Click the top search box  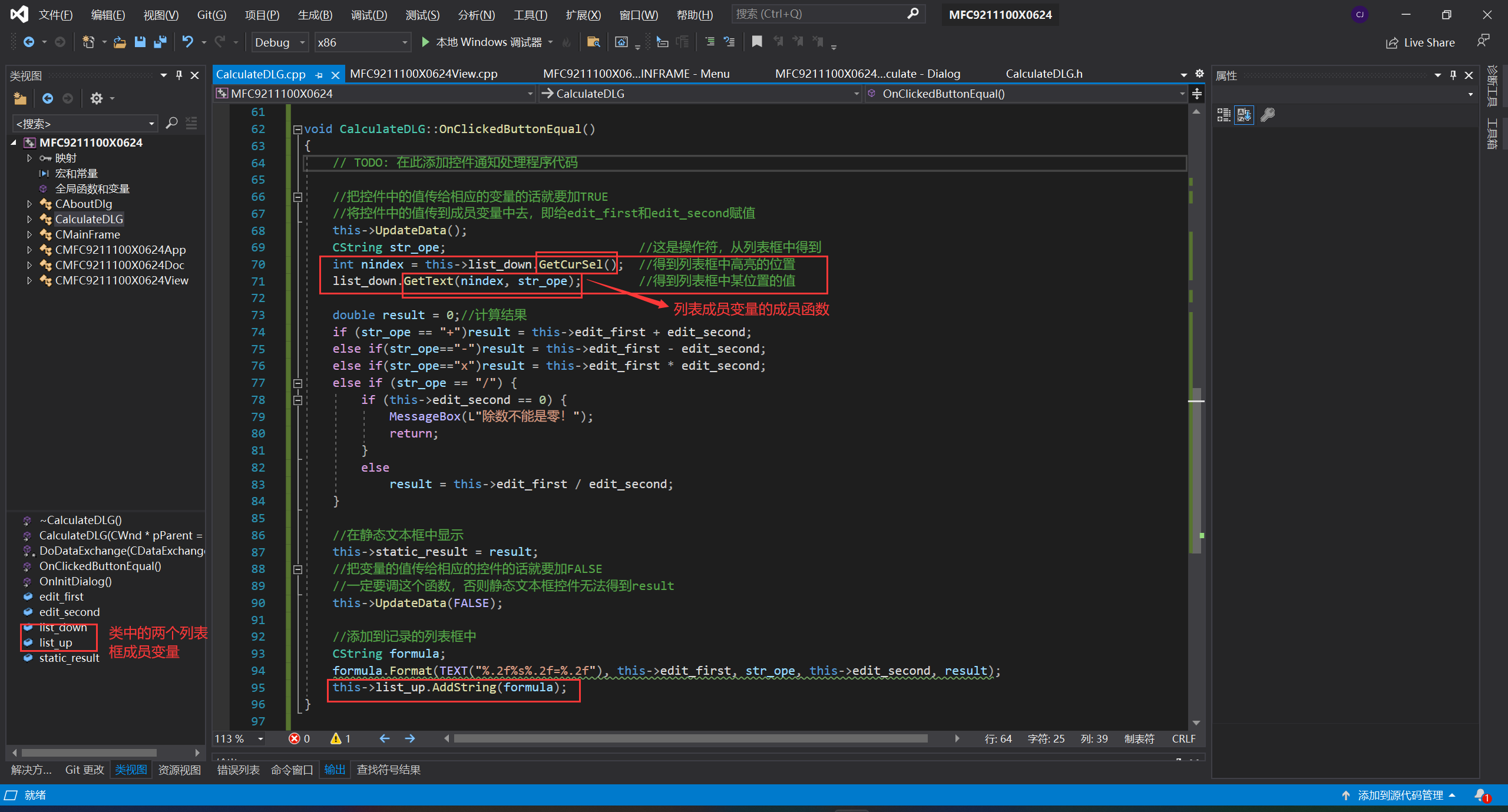pos(820,14)
